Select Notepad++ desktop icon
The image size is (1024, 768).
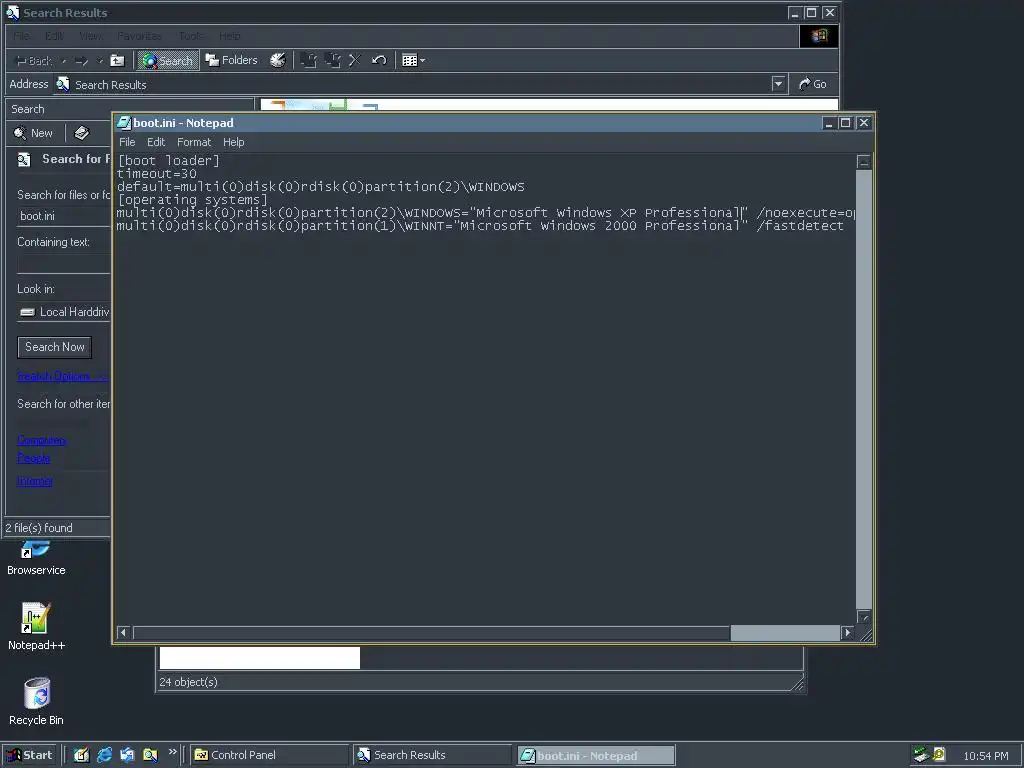coord(36,627)
